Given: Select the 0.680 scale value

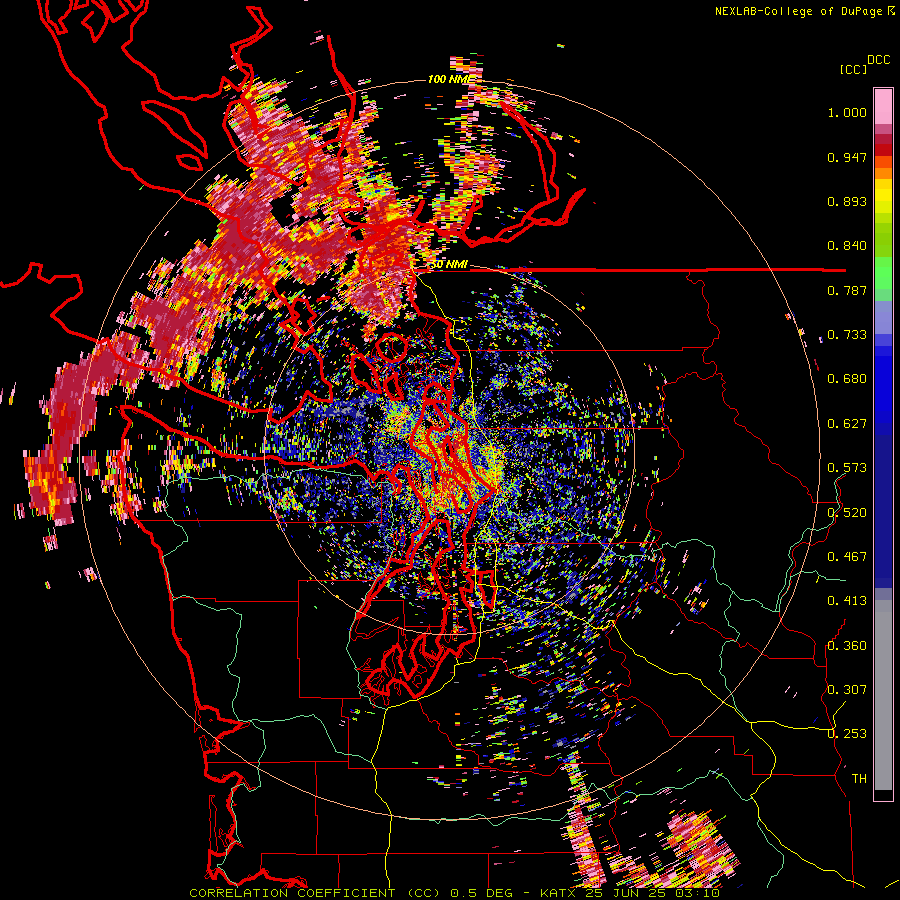Looking at the screenshot, I should (x=847, y=379).
